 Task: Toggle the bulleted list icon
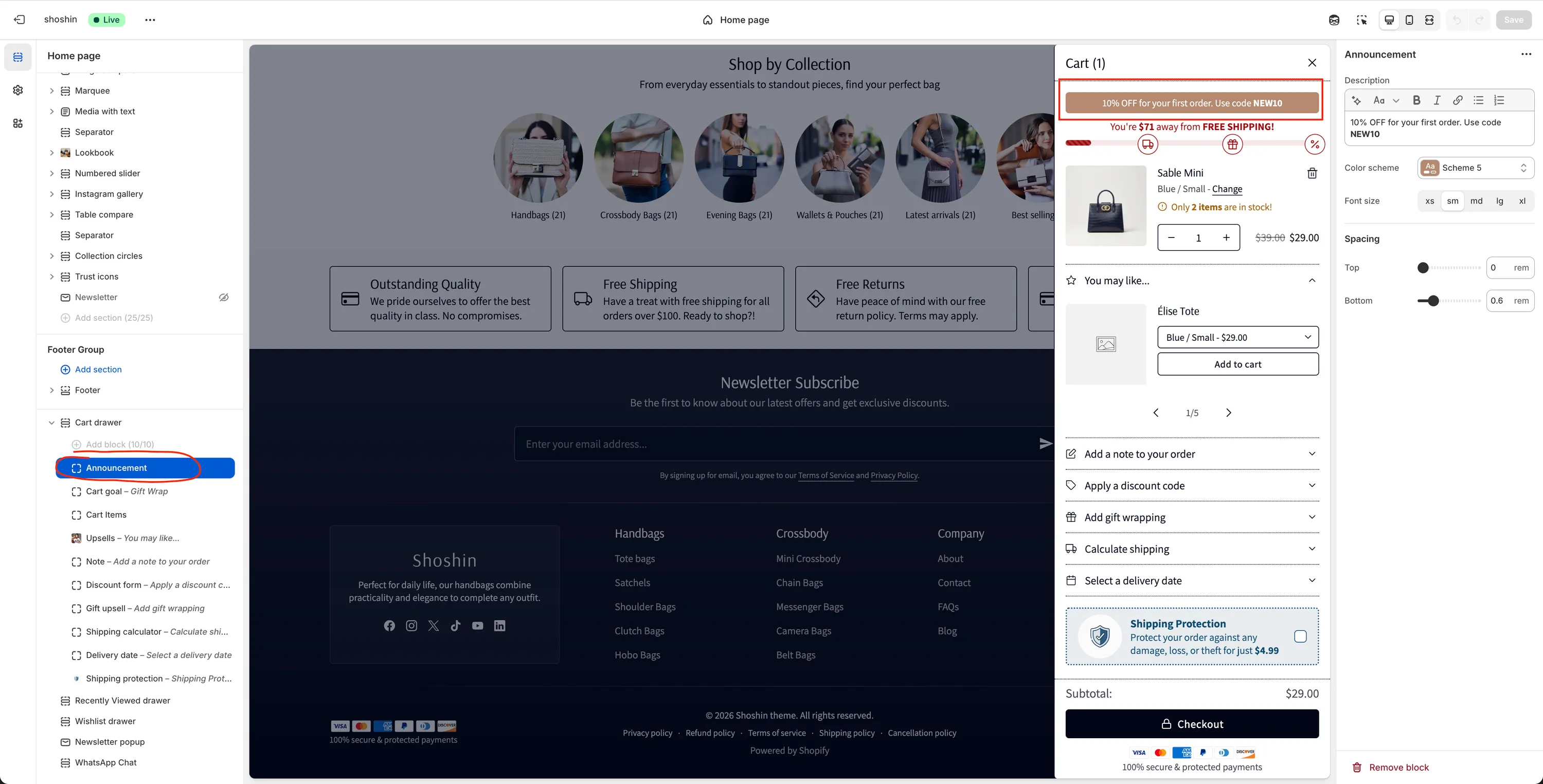1478,100
